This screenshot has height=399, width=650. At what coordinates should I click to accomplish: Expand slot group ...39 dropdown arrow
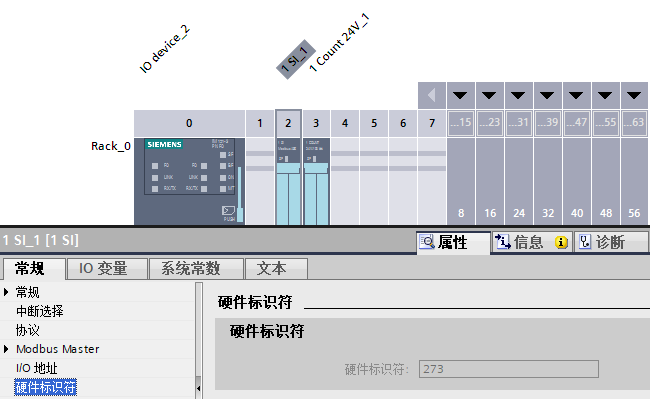[548, 95]
